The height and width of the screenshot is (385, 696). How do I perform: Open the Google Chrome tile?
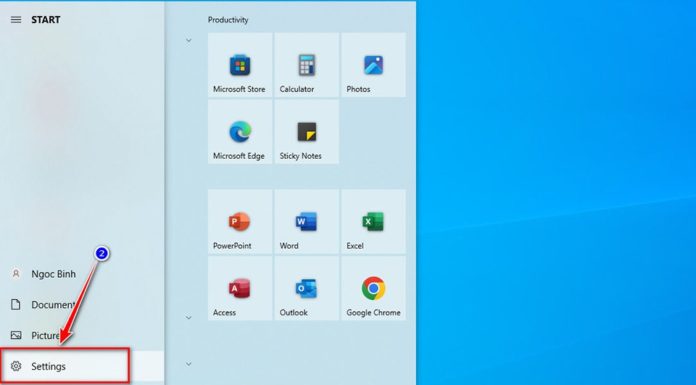click(x=373, y=288)
